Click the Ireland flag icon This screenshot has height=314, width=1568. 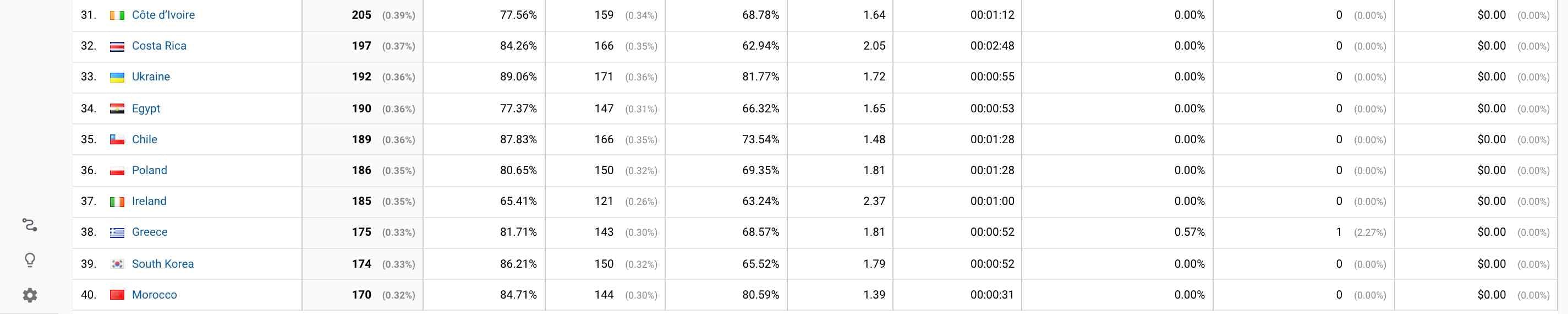[117, 202]
